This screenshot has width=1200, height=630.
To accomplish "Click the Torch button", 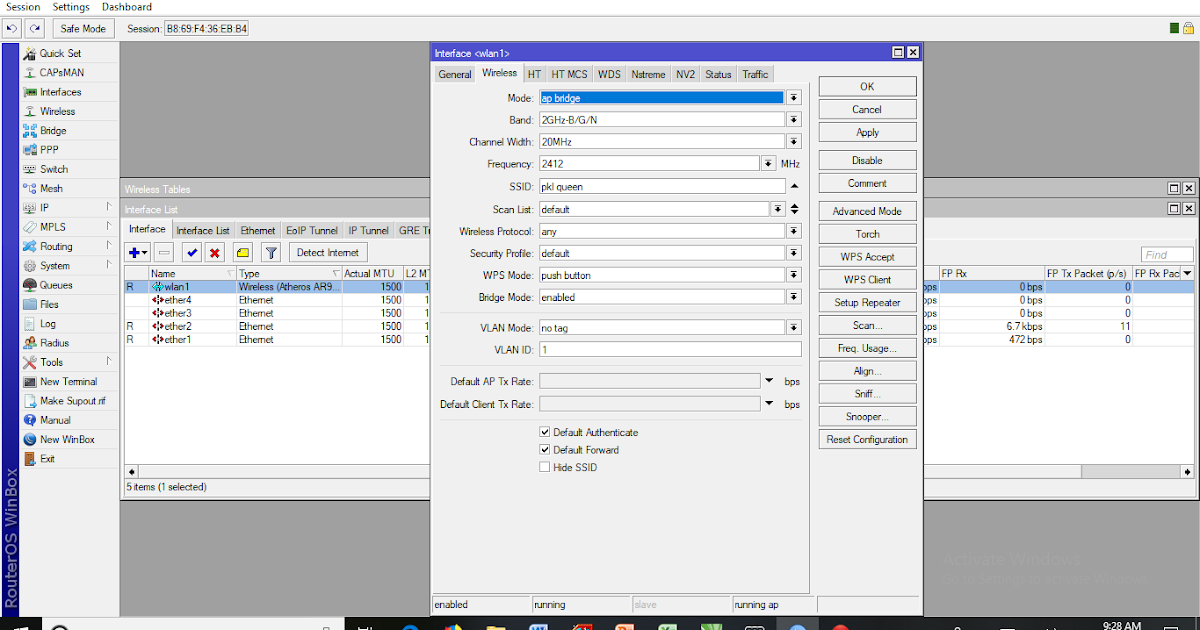I will point(867,234).
